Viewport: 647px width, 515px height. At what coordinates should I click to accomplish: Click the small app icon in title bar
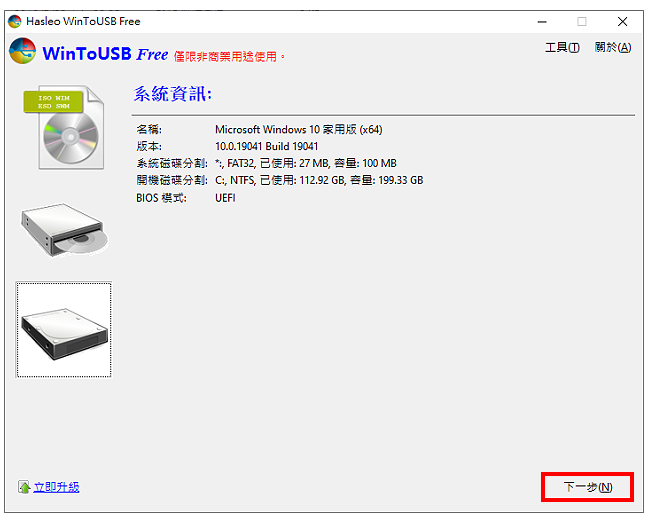[x=14, y=21]
